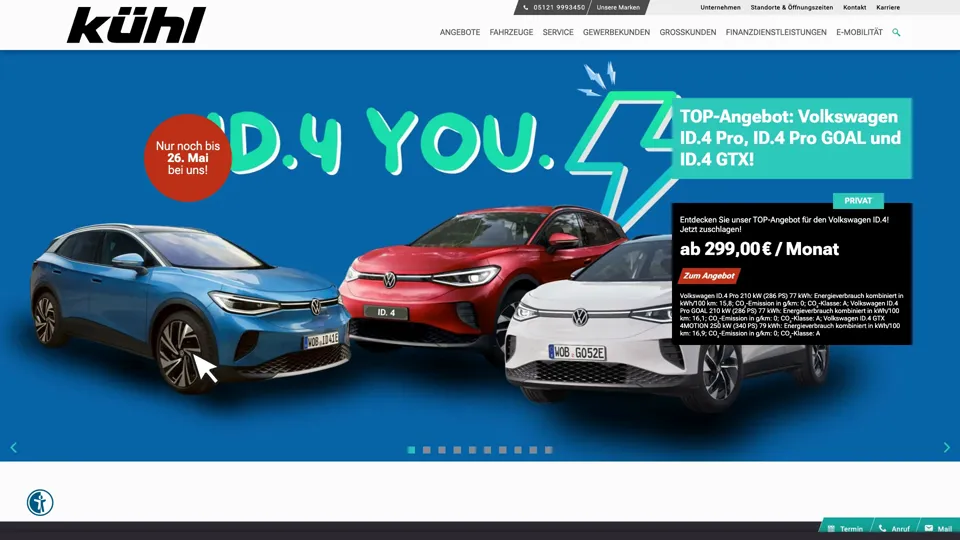Viewport: 960px width, 540px height.
Task: Open the FINANZDIENSTLEISTUNGEN menu
Action: [776, 32]
